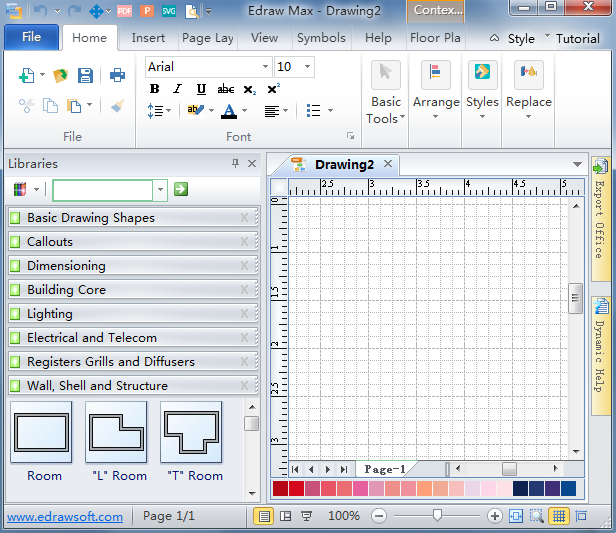Click the SVG export icon
The width and height of the screenshot is (616, 533).
click(x=168, y=12)
